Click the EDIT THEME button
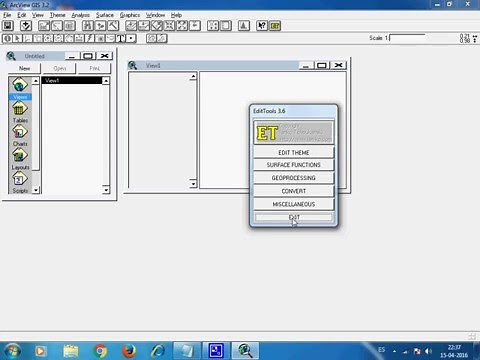Image resolution: width=480 pixels, height=360 pixels. click(294, 152)
